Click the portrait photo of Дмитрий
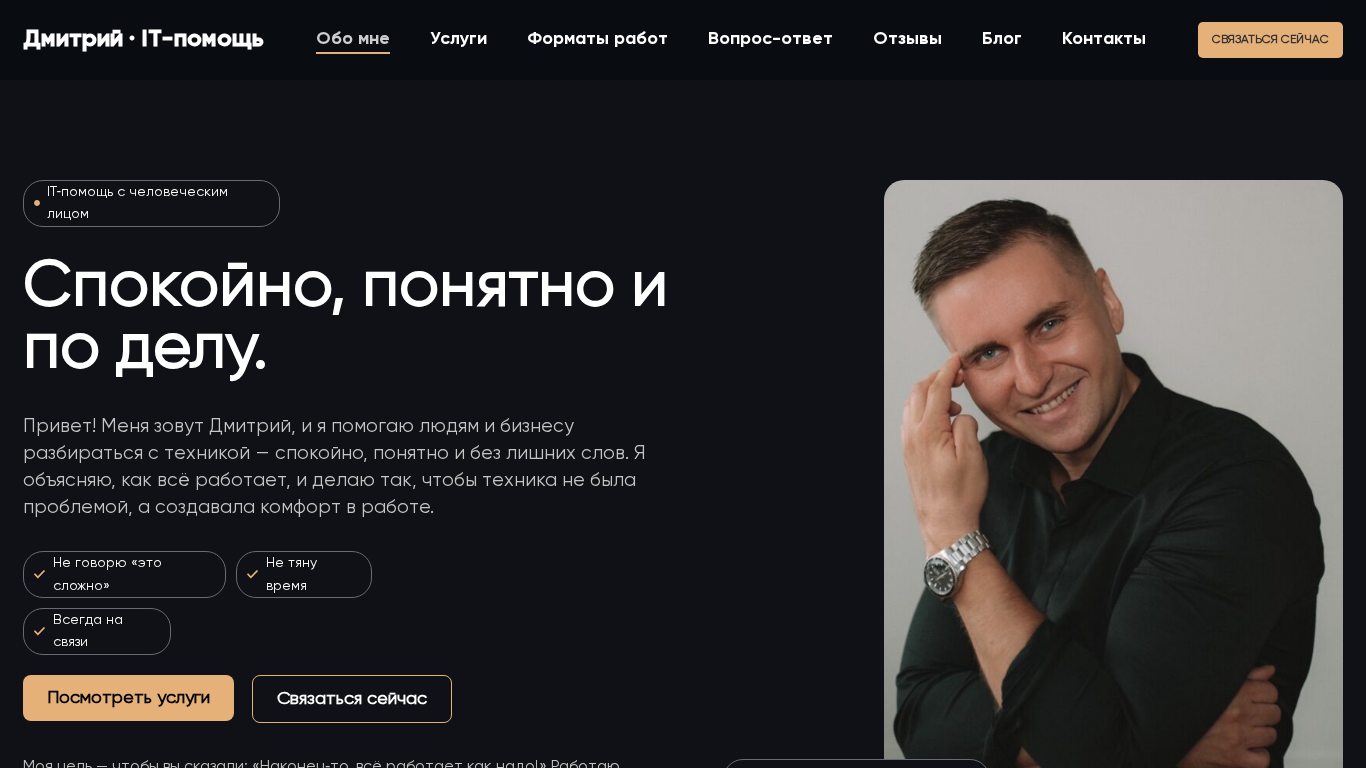The image size is (1366, 768). pos(1113,474)
